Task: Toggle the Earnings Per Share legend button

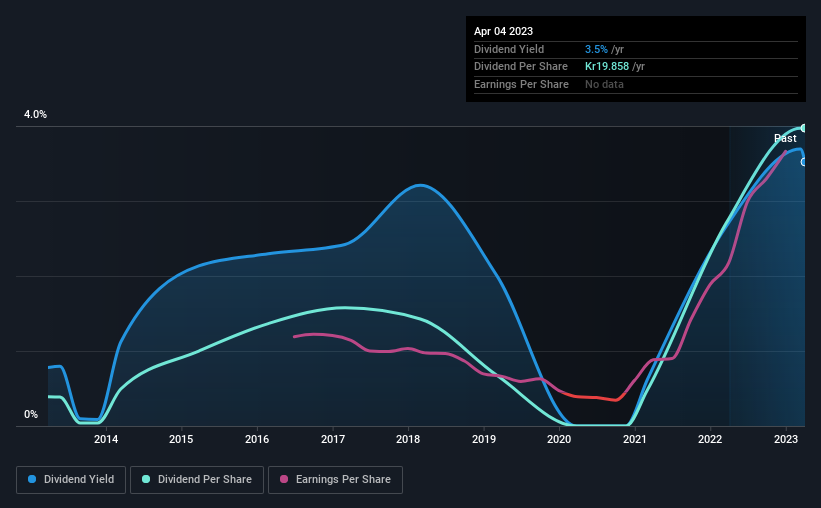Action: coord(335,480)
